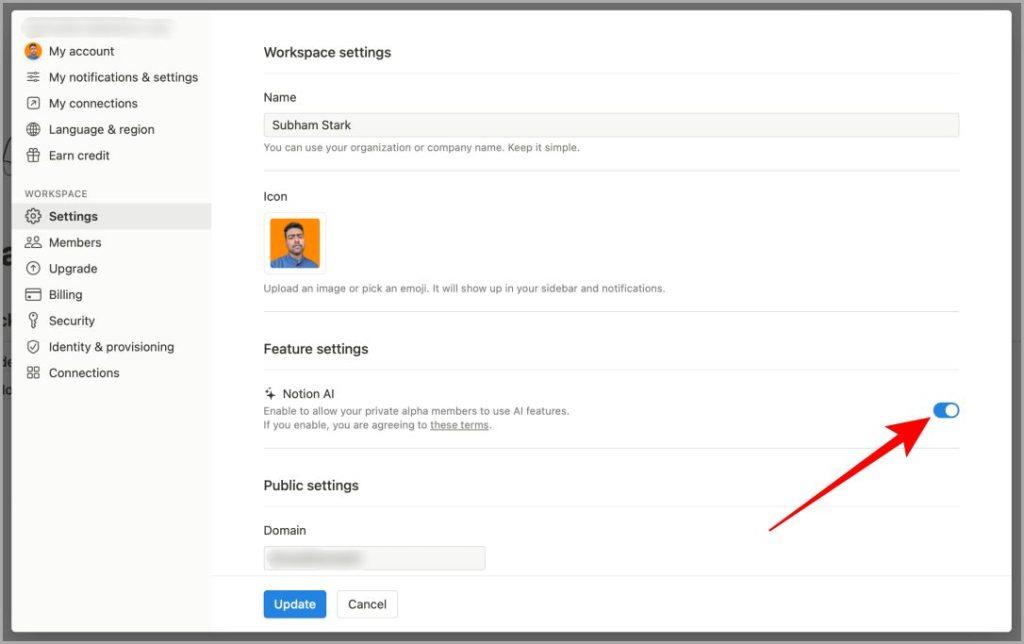1024x644 pixels.
Task: Click the Members people icon
Action: (33, 242)
